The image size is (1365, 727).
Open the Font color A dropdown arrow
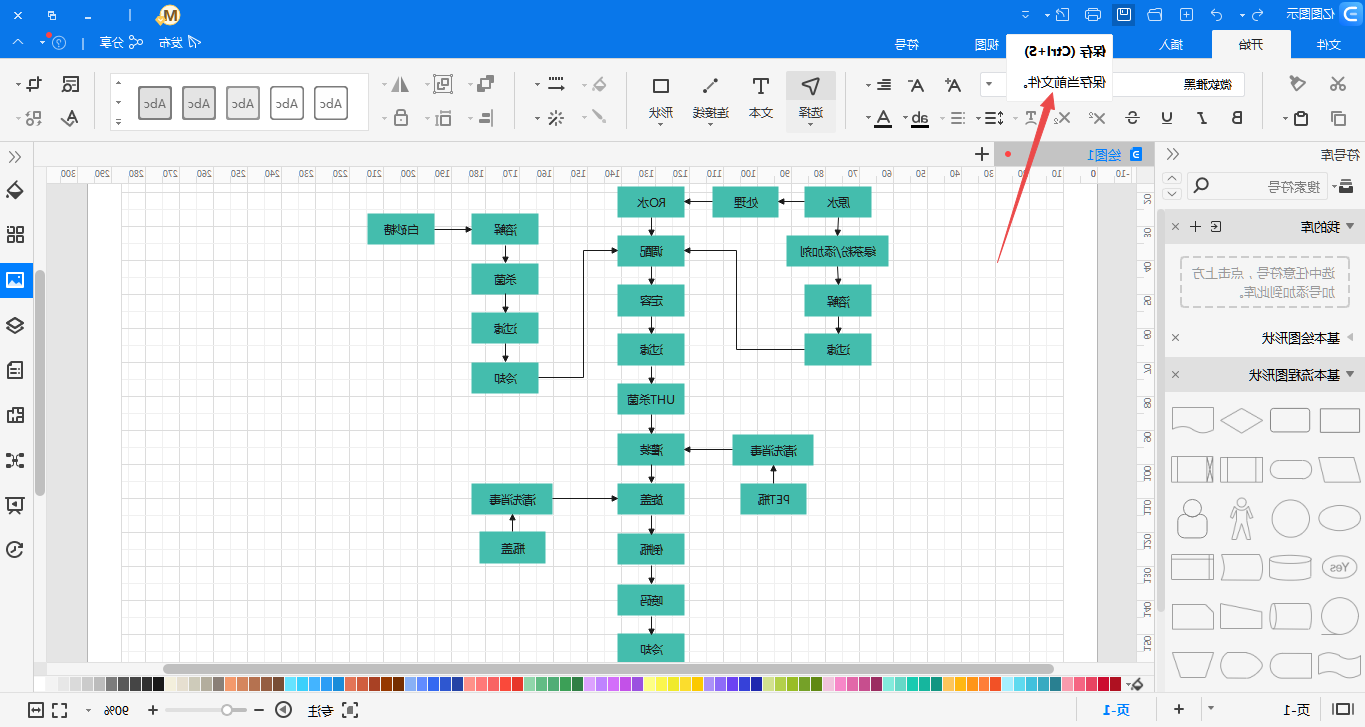point(866,119)
